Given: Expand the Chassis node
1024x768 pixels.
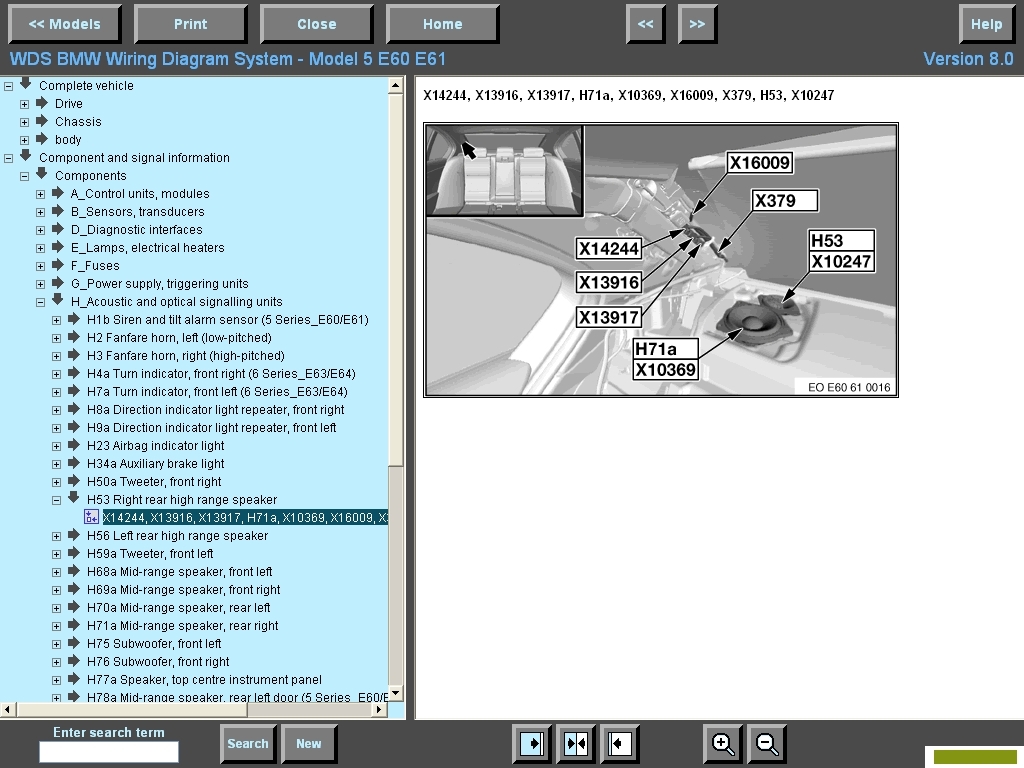Looking at the screenshot, I should click(x=24, y=122).
